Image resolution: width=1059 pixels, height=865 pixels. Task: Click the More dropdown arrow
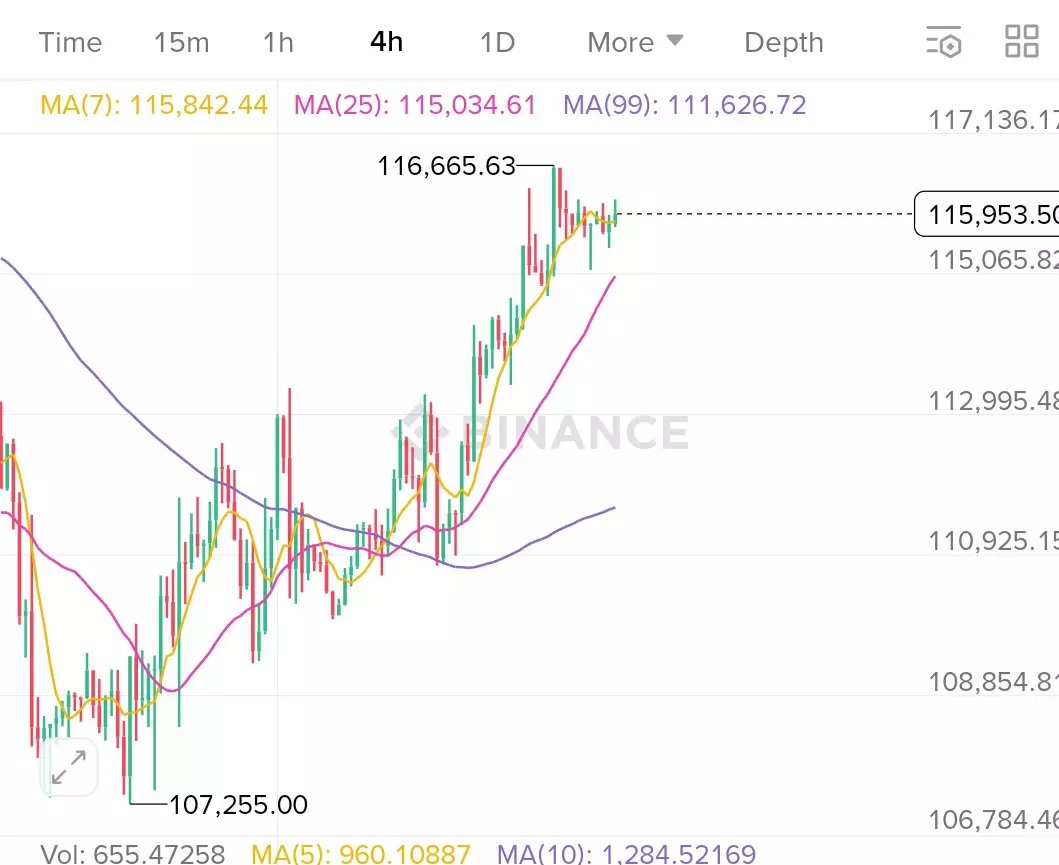click(675, 41)
